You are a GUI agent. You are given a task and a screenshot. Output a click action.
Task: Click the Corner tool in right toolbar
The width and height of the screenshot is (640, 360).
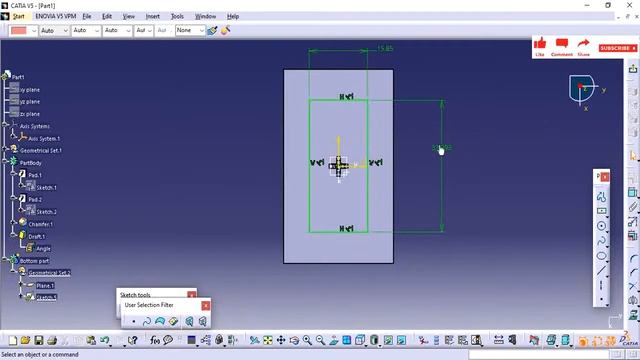[633, 258]
